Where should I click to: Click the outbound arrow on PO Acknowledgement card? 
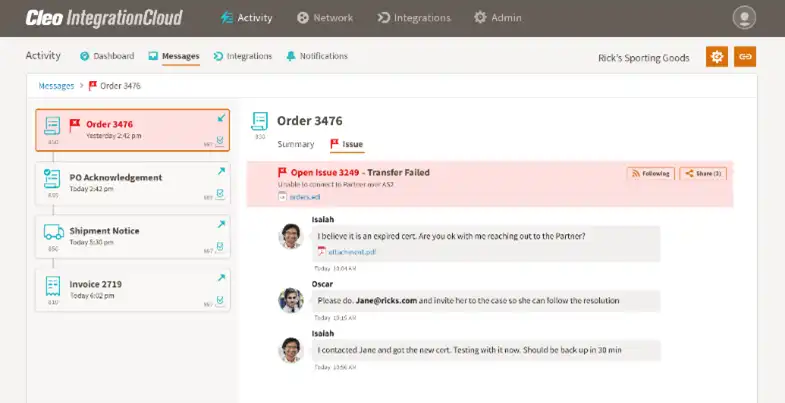[221, 171]
